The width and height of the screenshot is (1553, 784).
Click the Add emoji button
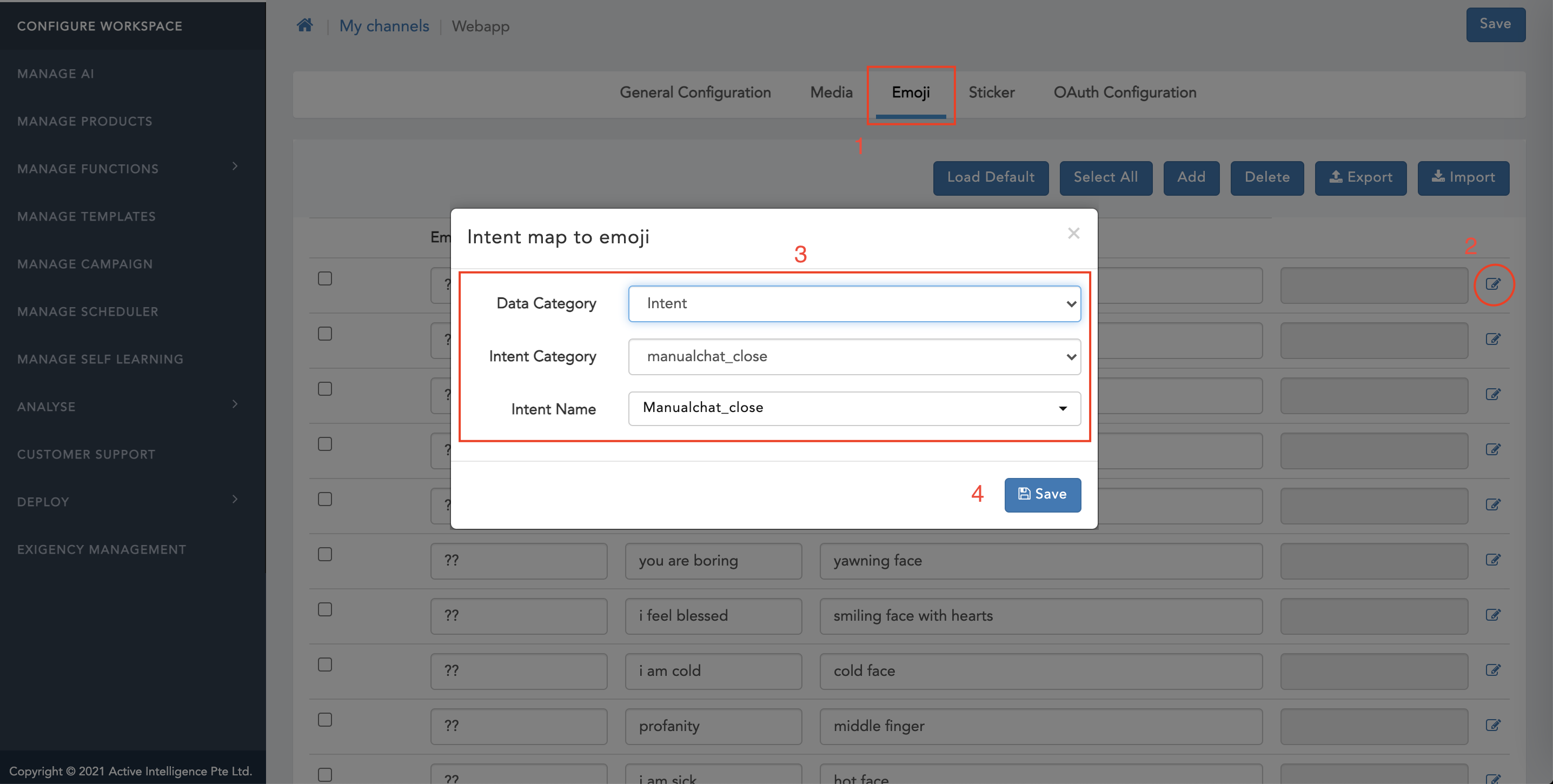[x=1191, y=178]
